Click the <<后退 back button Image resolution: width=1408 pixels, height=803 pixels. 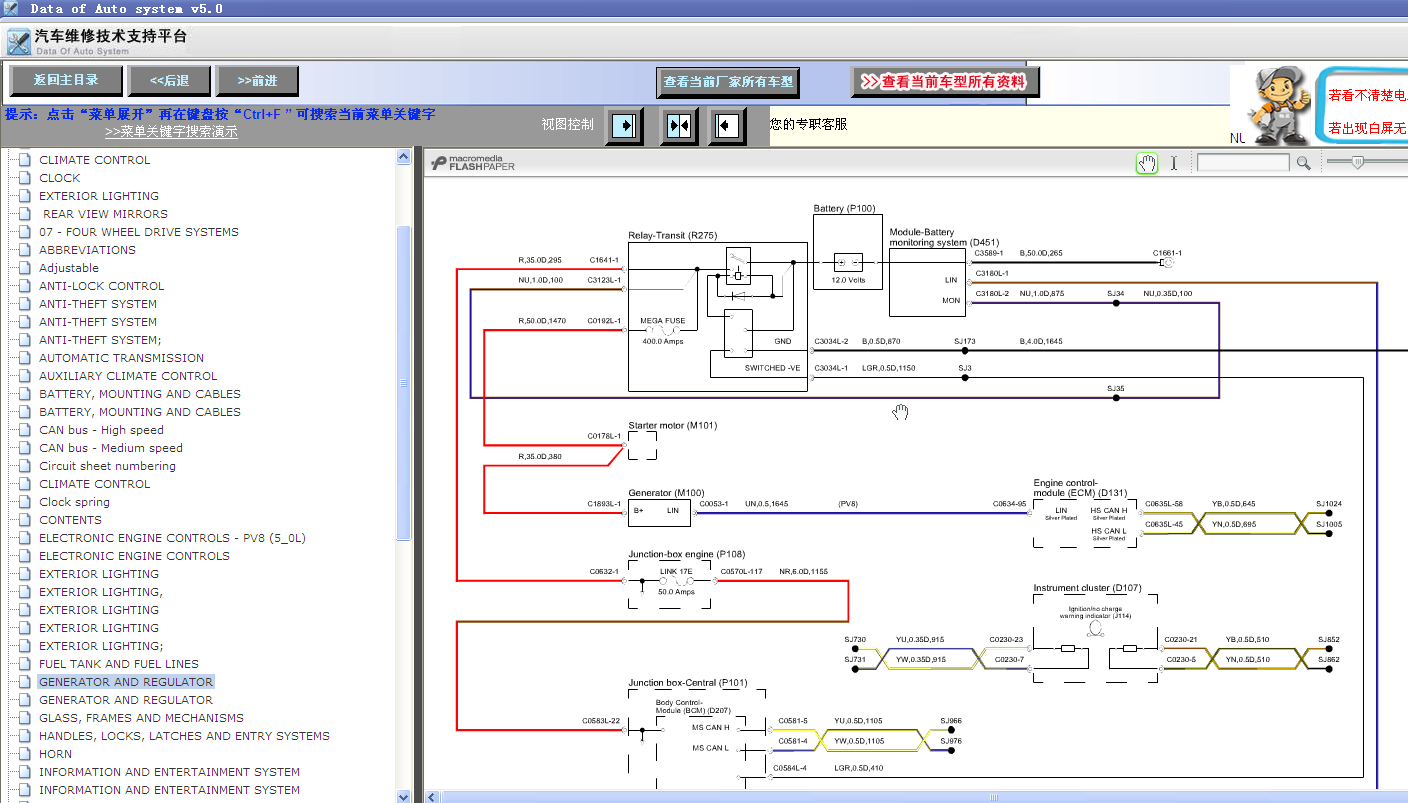click(170, 81)
